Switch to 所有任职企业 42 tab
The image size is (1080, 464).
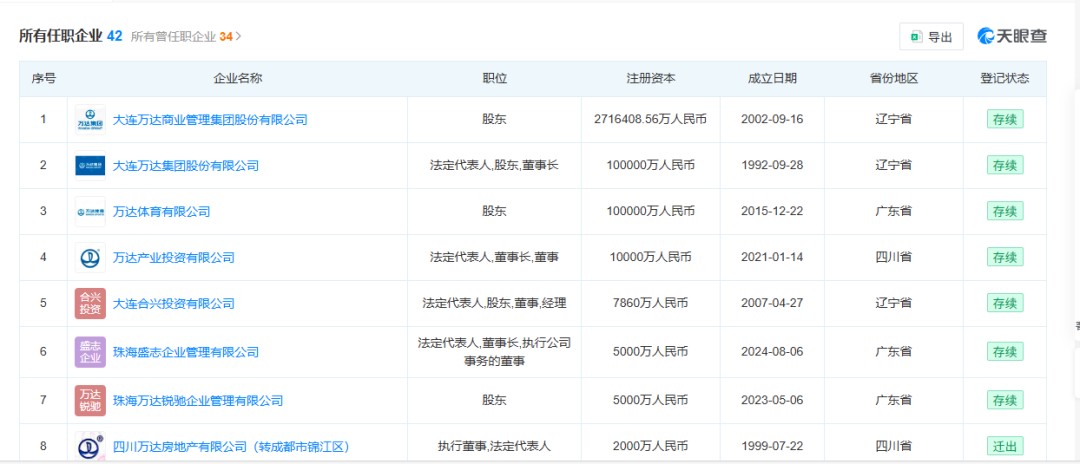tap(70, 36)
